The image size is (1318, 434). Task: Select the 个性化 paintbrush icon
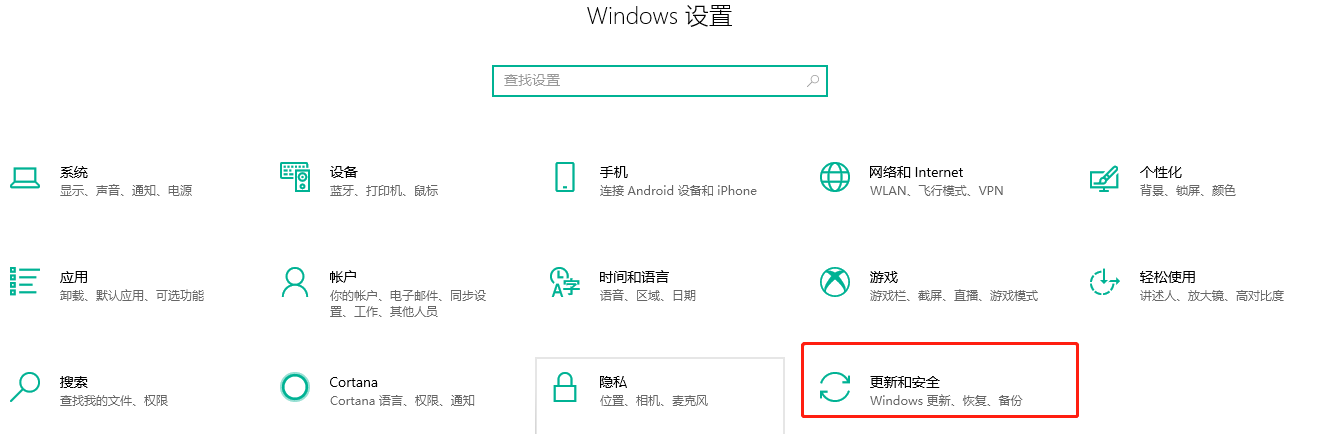1104,178
